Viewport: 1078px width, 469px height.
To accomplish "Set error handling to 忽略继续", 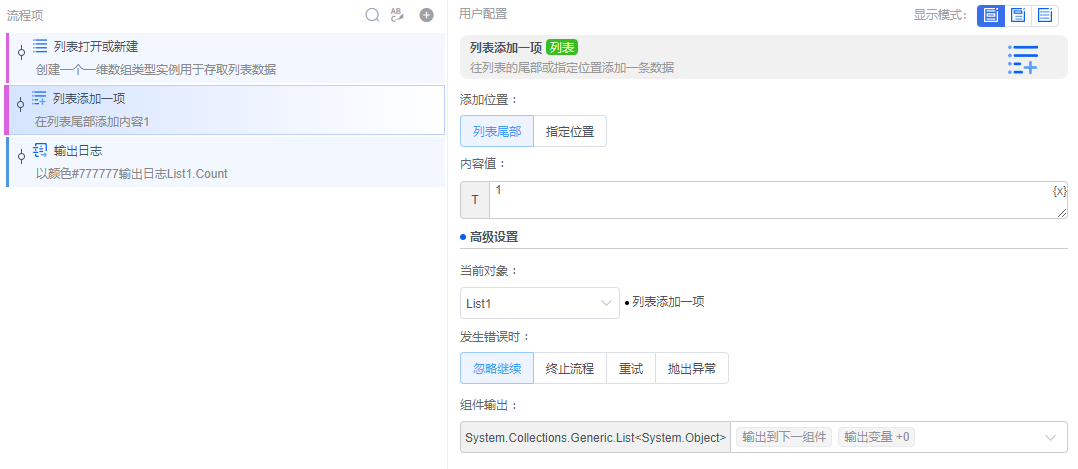I will point(497,369).
